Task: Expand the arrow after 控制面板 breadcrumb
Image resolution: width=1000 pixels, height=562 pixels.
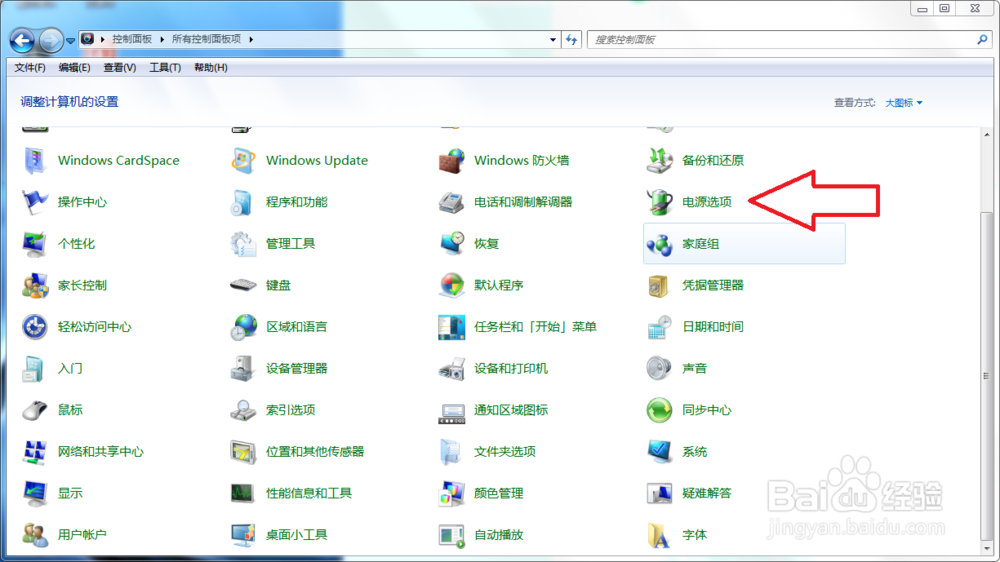Action: 162,40
